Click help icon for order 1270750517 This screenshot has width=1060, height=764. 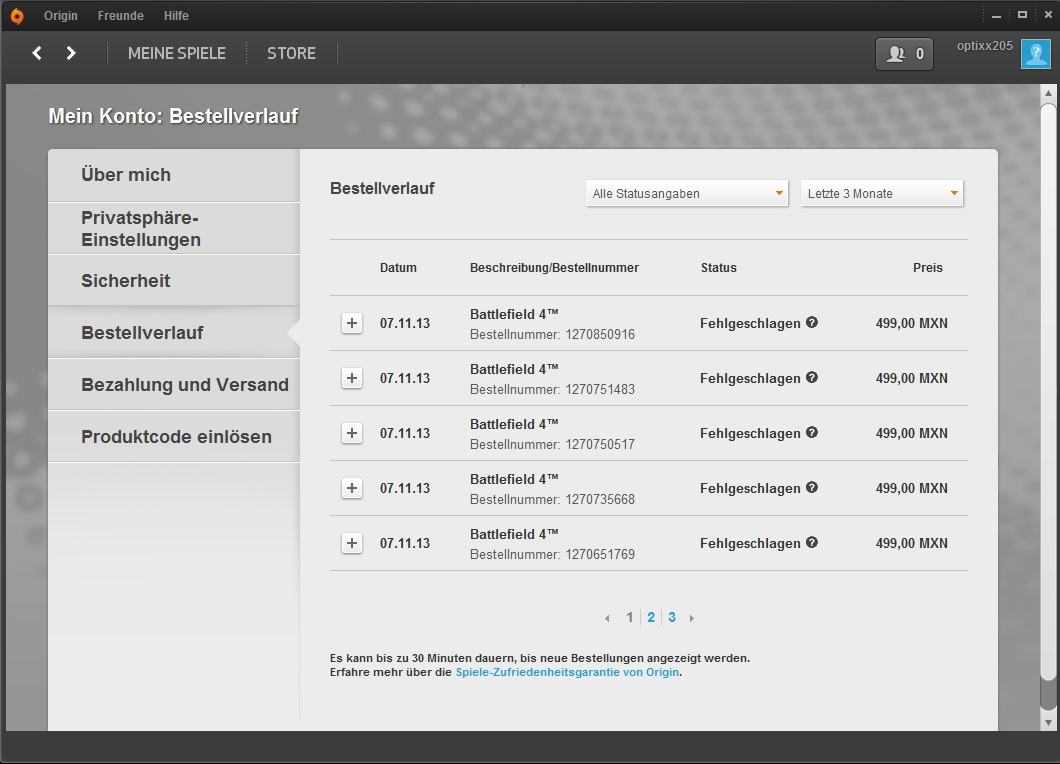[812, 432]
